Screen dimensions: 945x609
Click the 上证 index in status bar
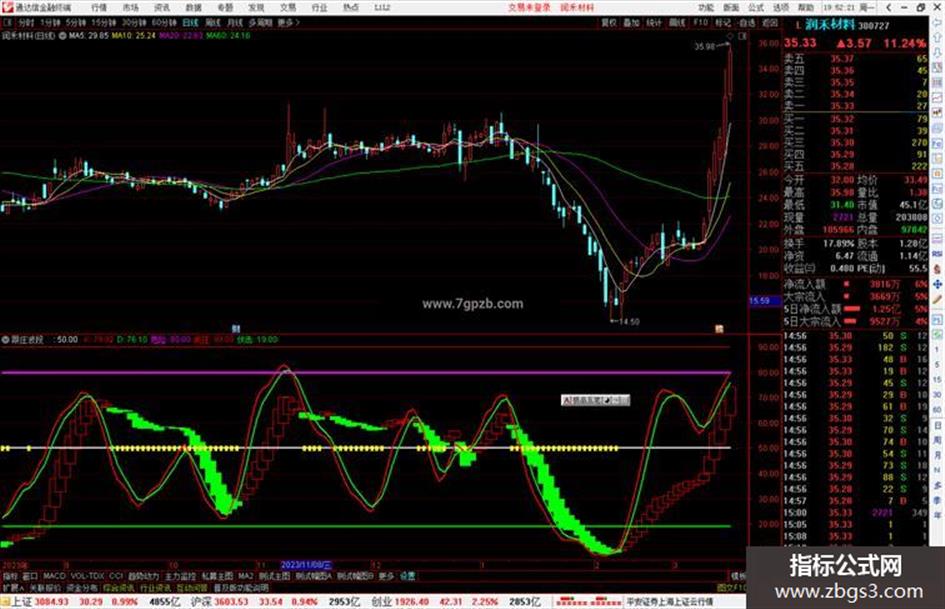pyautogui.click(x=22, y=602)
